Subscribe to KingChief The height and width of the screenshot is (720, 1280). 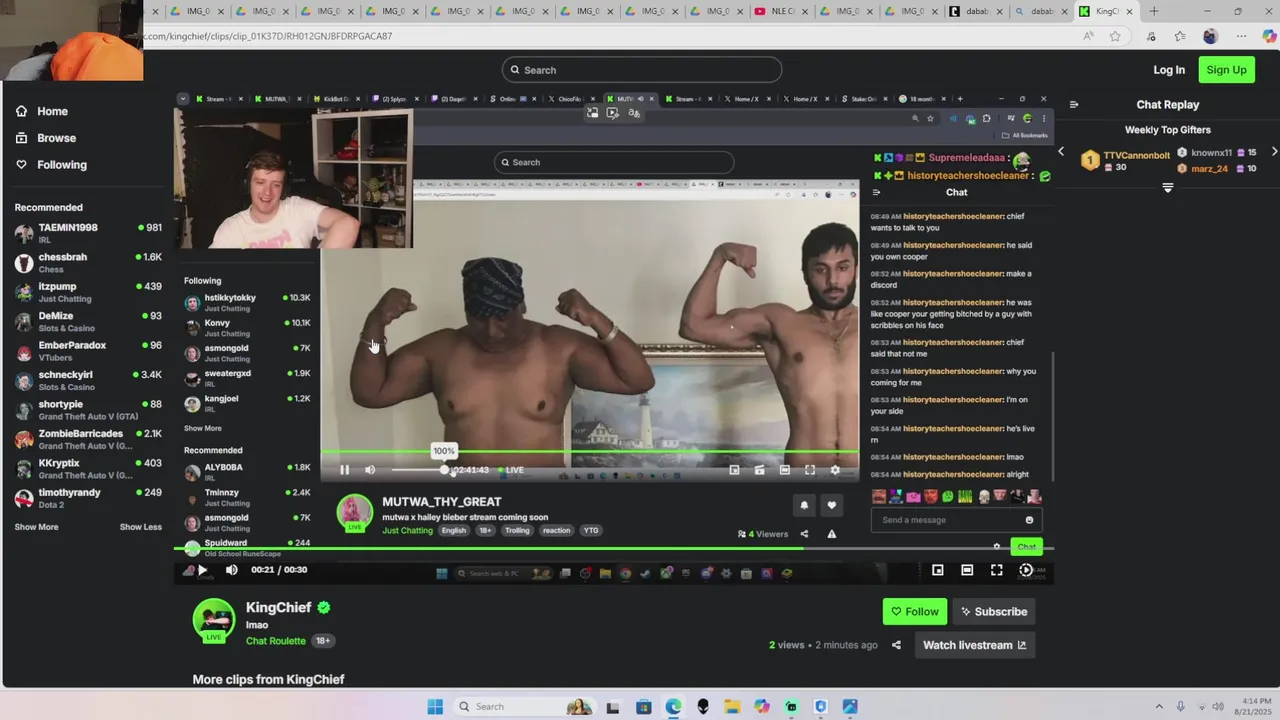994,611
